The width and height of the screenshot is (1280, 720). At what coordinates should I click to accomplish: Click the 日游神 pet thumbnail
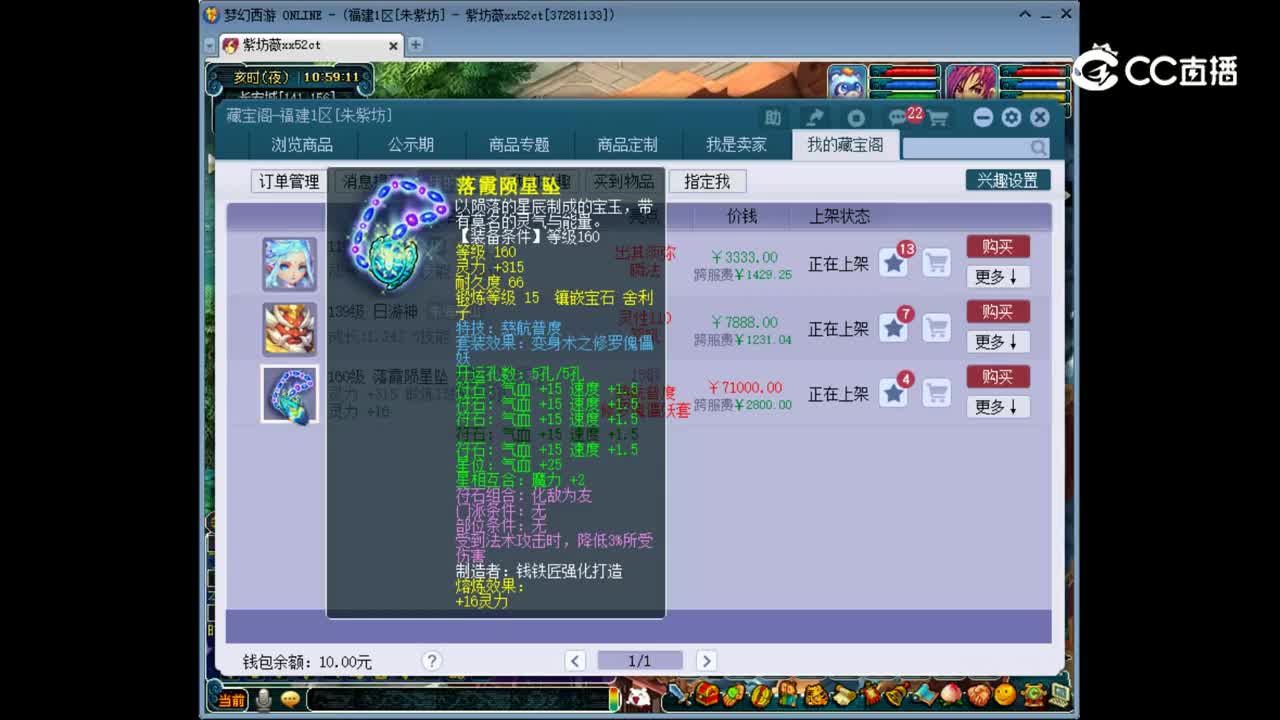pyautogui.click(x=290, y=329)
